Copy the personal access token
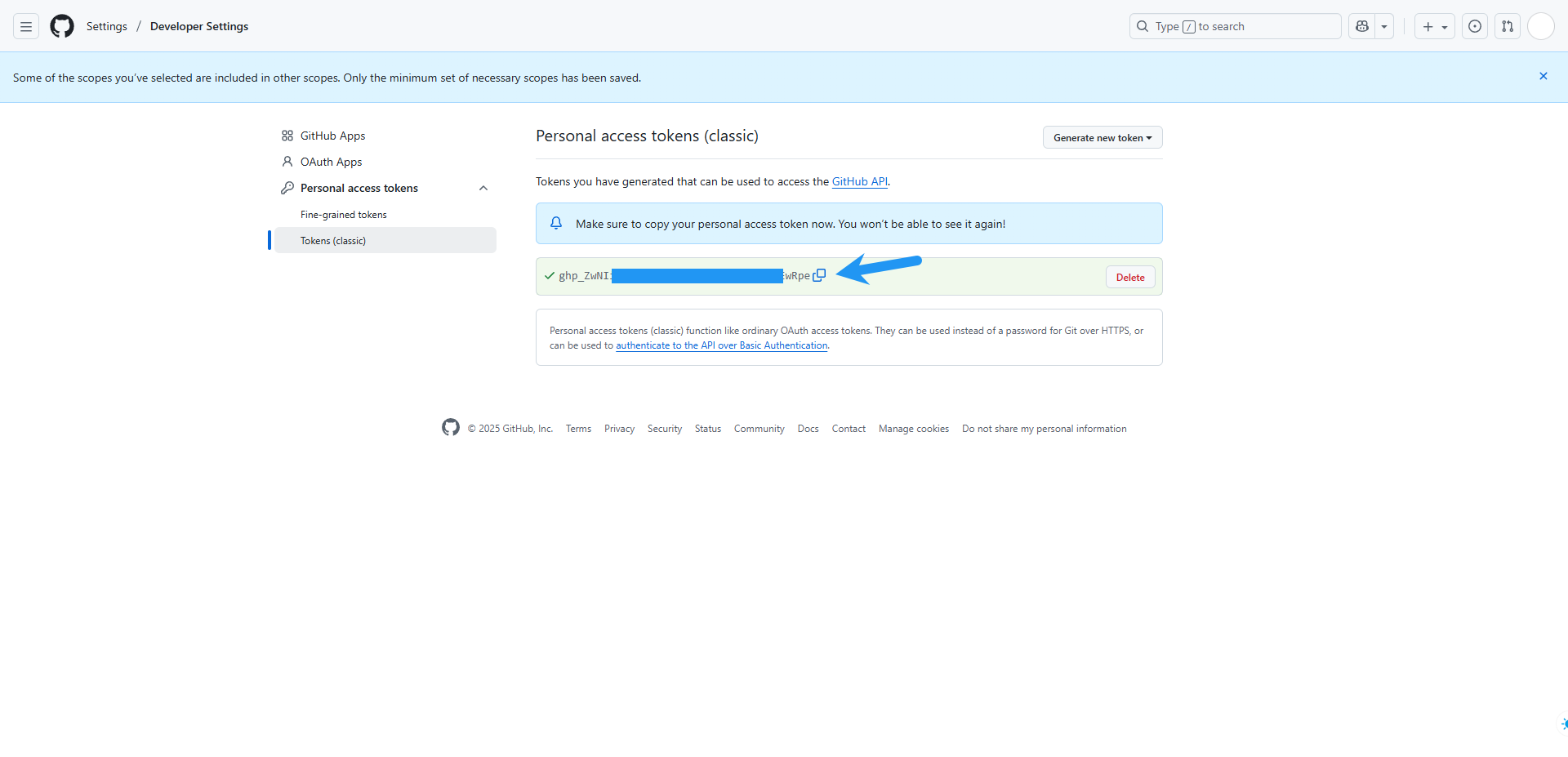This screenshot has height=757, width=1568. tap(819, 275)
